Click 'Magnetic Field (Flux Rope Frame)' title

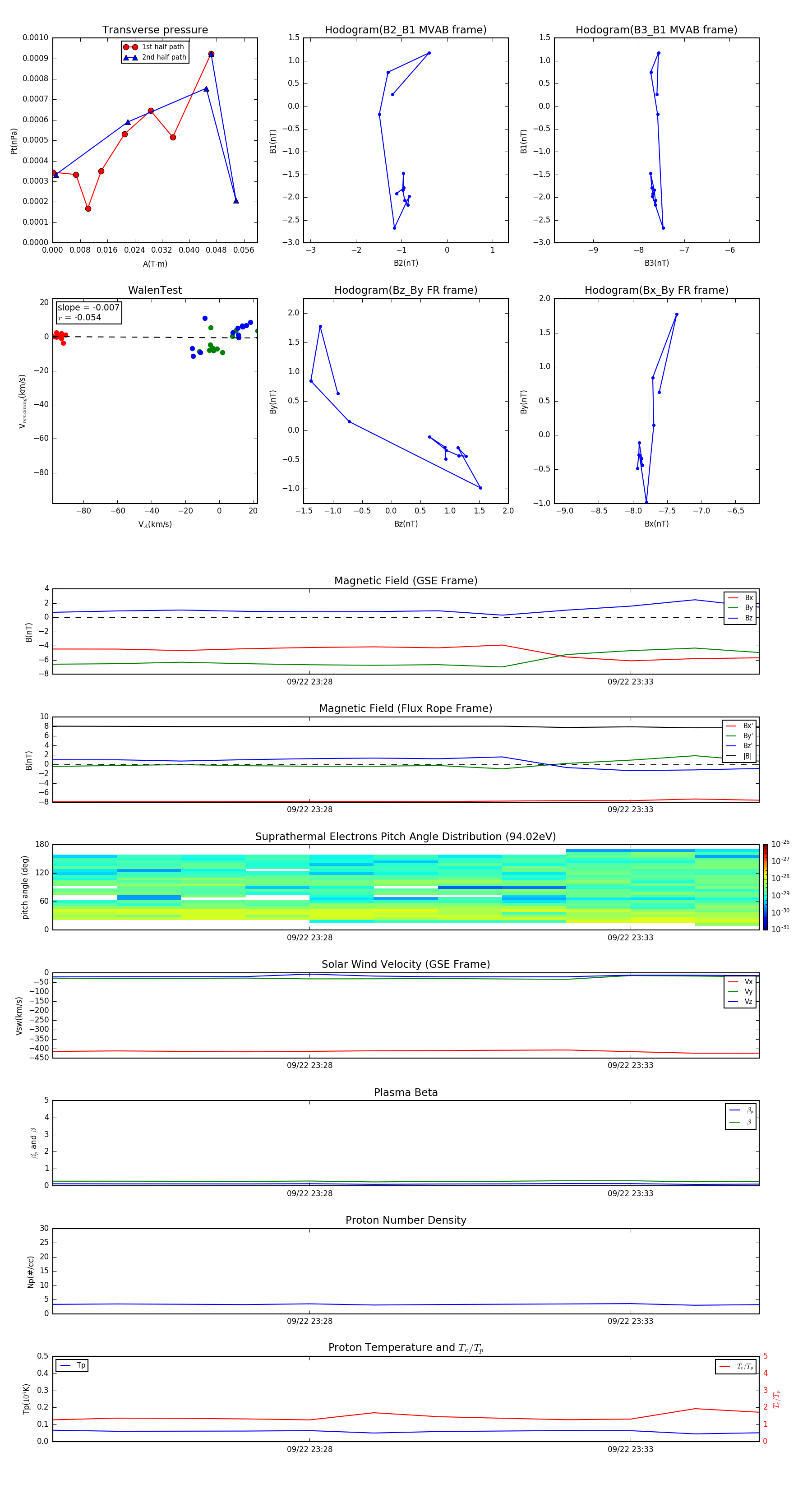coord(406,709)
